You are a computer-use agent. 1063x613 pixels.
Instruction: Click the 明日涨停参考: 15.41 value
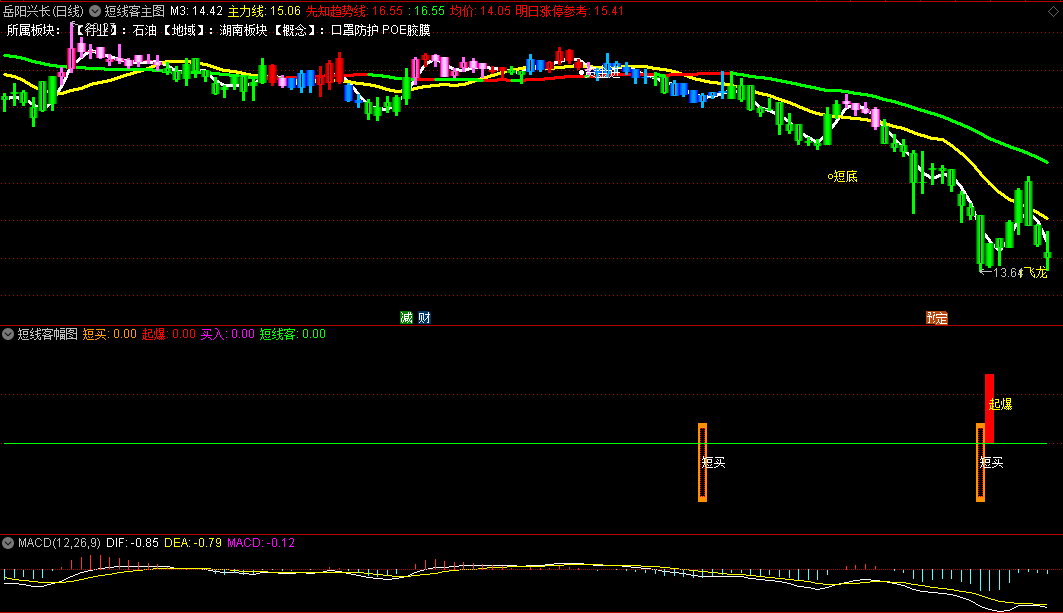[569, 11]
